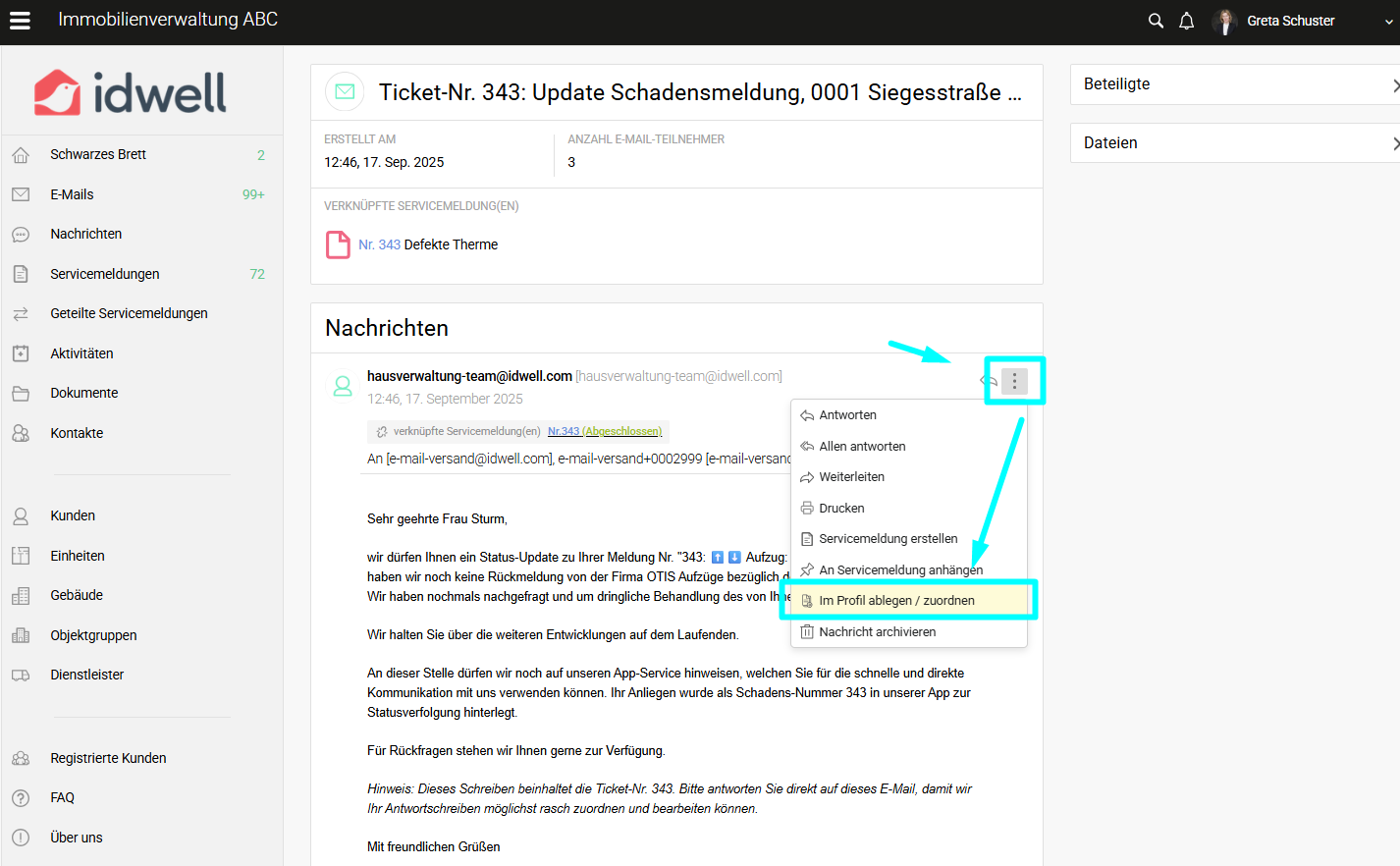Image resolution: width=1400 pixels, height=866 pixels.
Task: Open the Greta Schuster user dropdown
Action: point(1304,21)
